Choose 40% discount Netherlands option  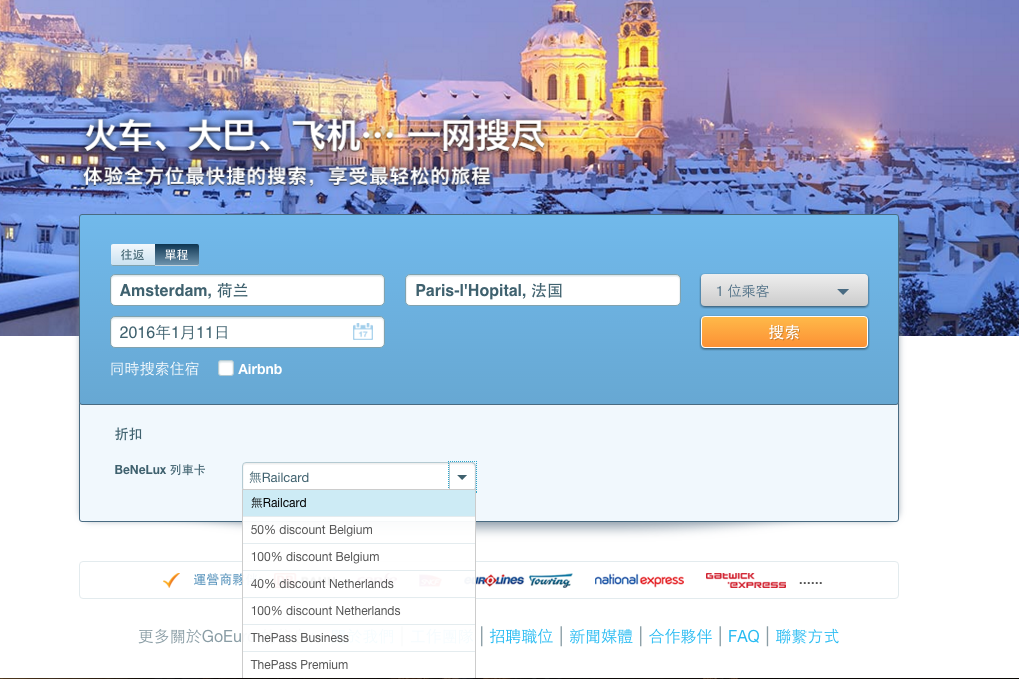[359, 583]
